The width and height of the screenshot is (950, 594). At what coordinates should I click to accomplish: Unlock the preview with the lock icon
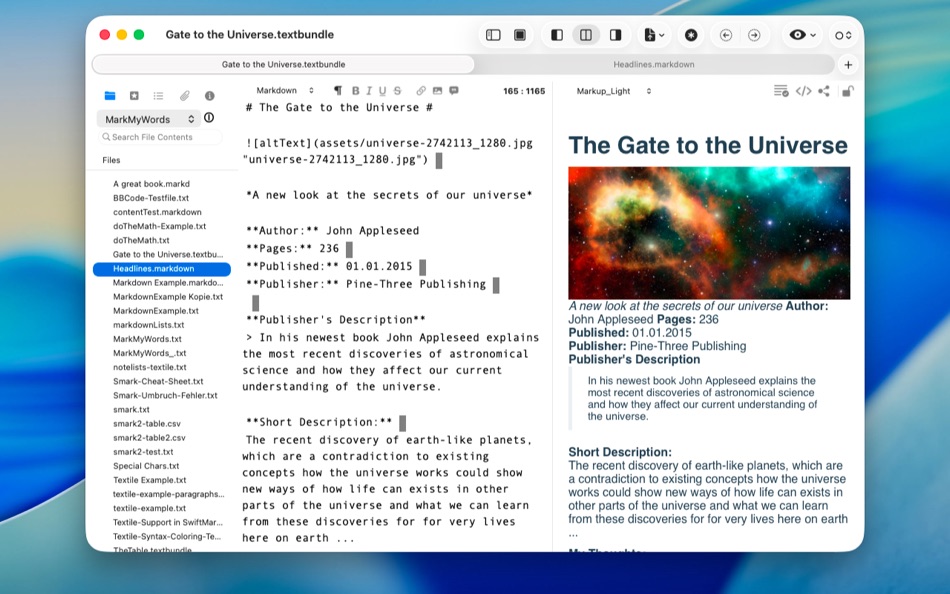click(846, 90)
